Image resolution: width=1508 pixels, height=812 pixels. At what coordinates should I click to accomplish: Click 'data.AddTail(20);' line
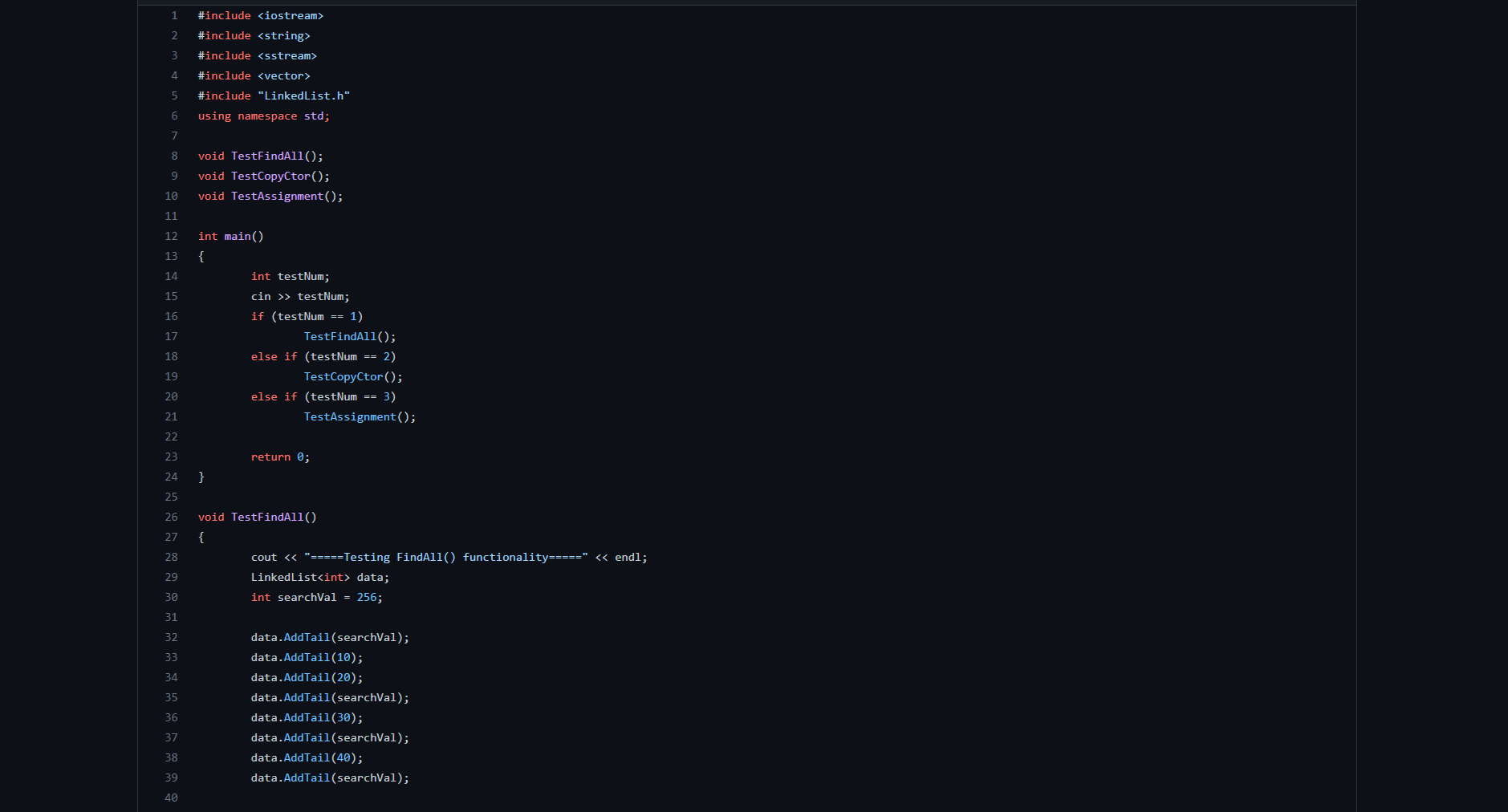[307, 677]
